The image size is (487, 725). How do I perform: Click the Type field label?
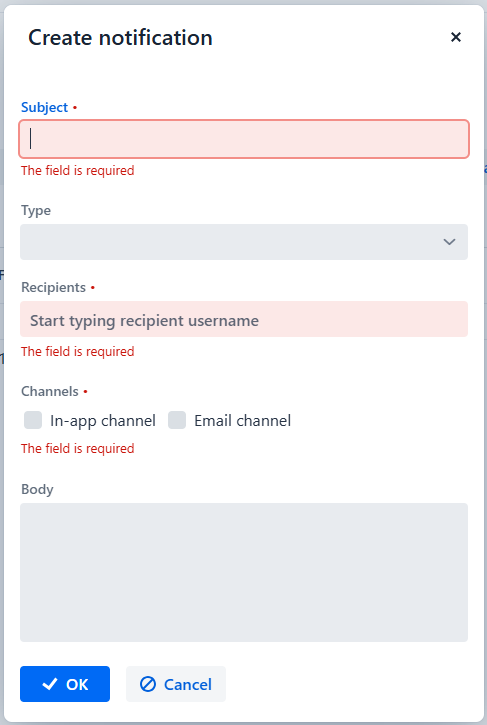coord(36,210)
